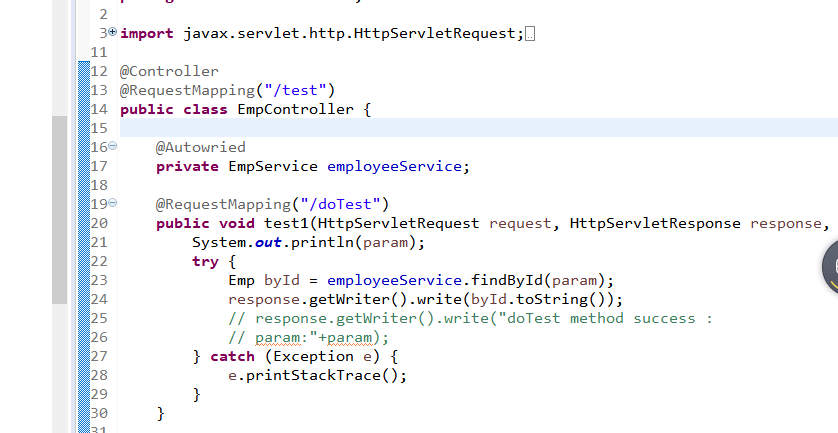Image resolution: width=838 pixels, height=433 pixels.
Task: Click the "/doTest" mapping string
Action: (x=340, y=204)
